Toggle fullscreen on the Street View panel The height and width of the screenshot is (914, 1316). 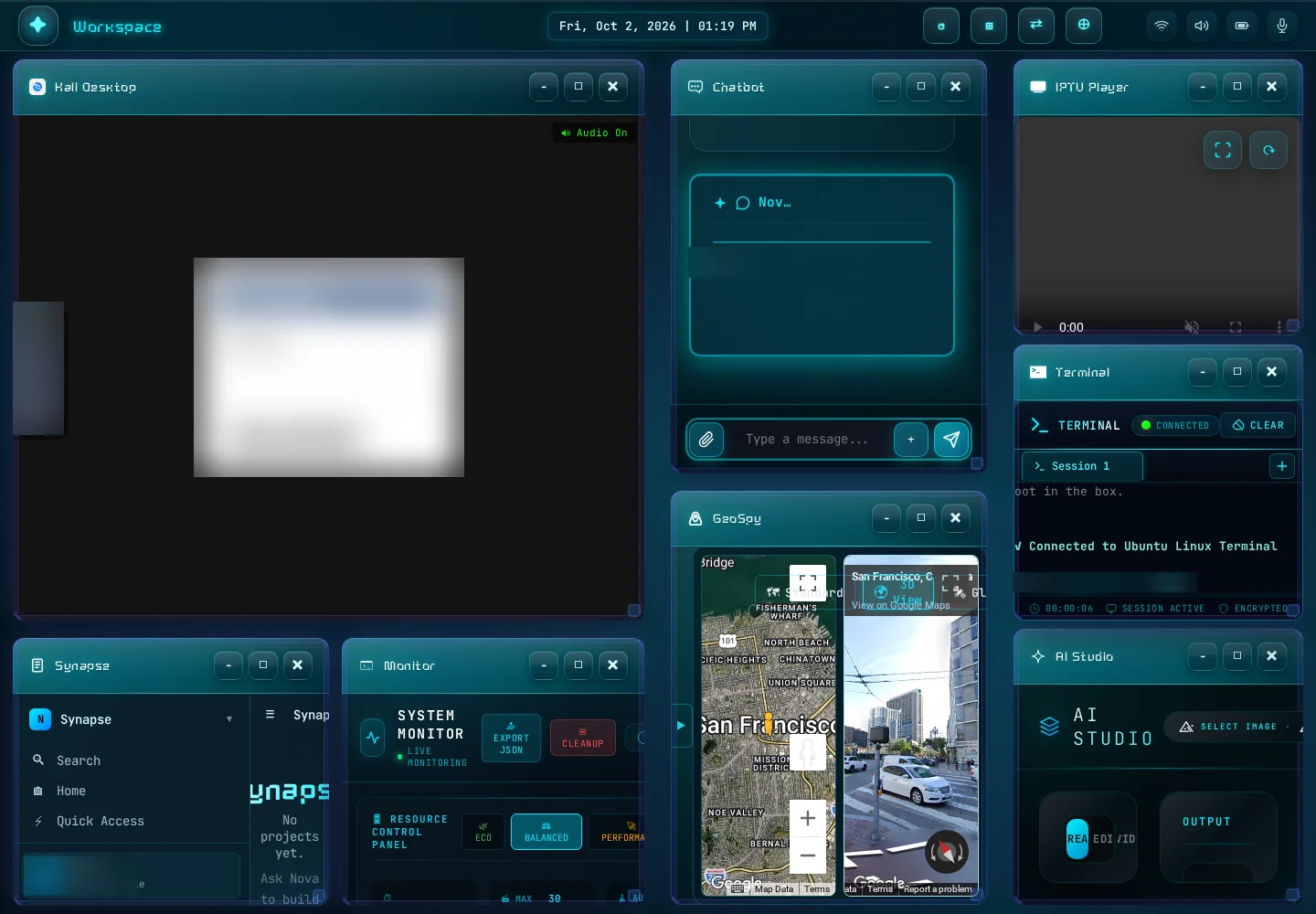(x=950, y=583)
